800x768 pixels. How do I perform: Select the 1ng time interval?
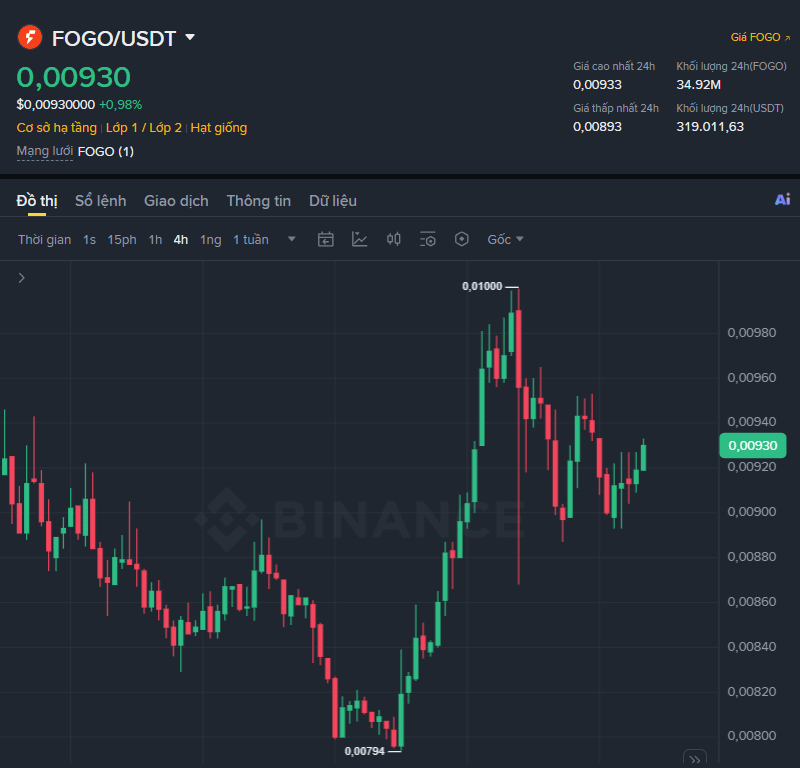(x=211, y=240)
